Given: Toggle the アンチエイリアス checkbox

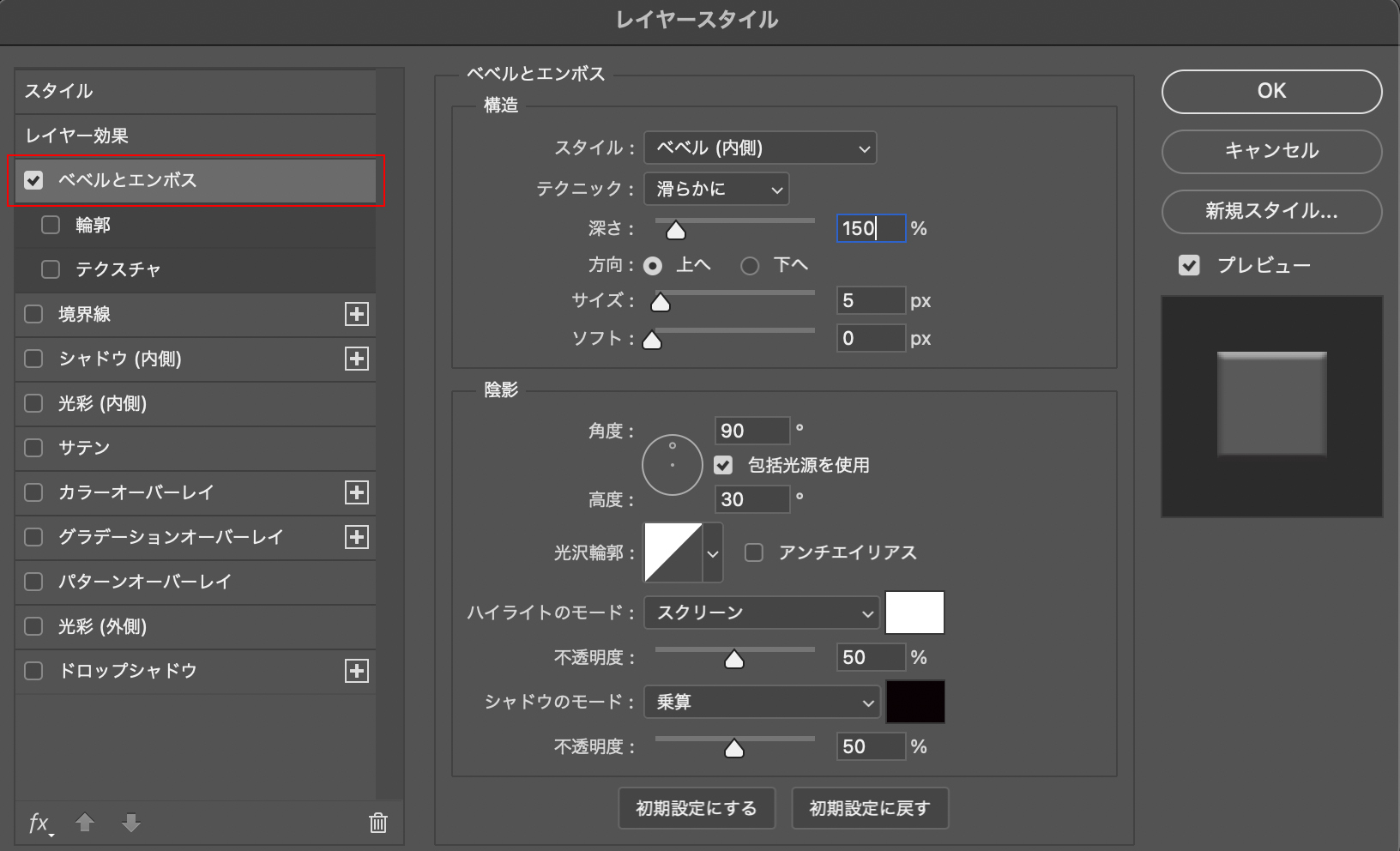Looking at the screenshot, I should point(754,552).
